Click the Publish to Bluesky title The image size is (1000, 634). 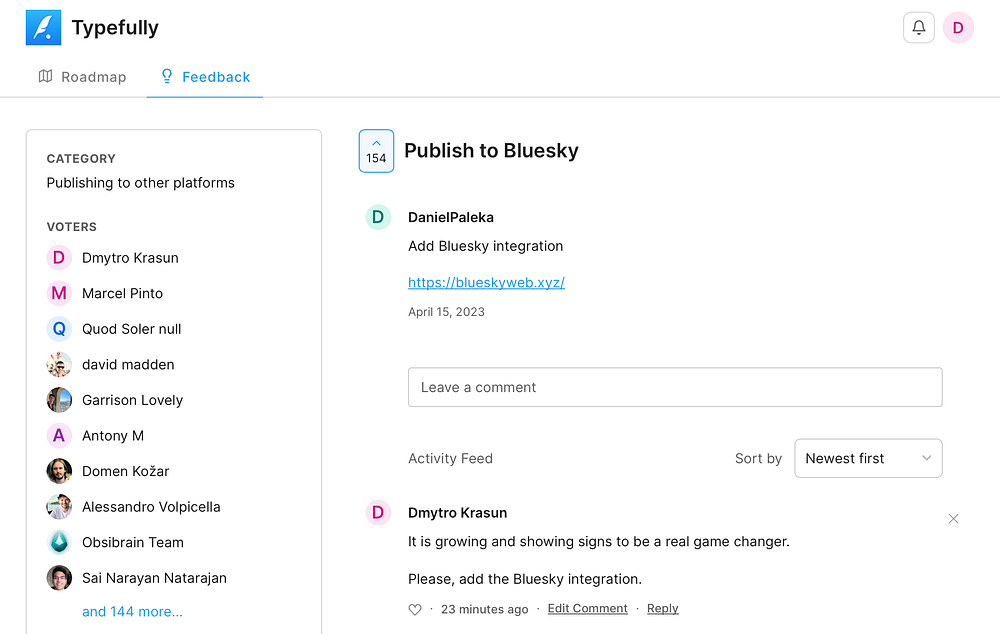click(491, 151)
